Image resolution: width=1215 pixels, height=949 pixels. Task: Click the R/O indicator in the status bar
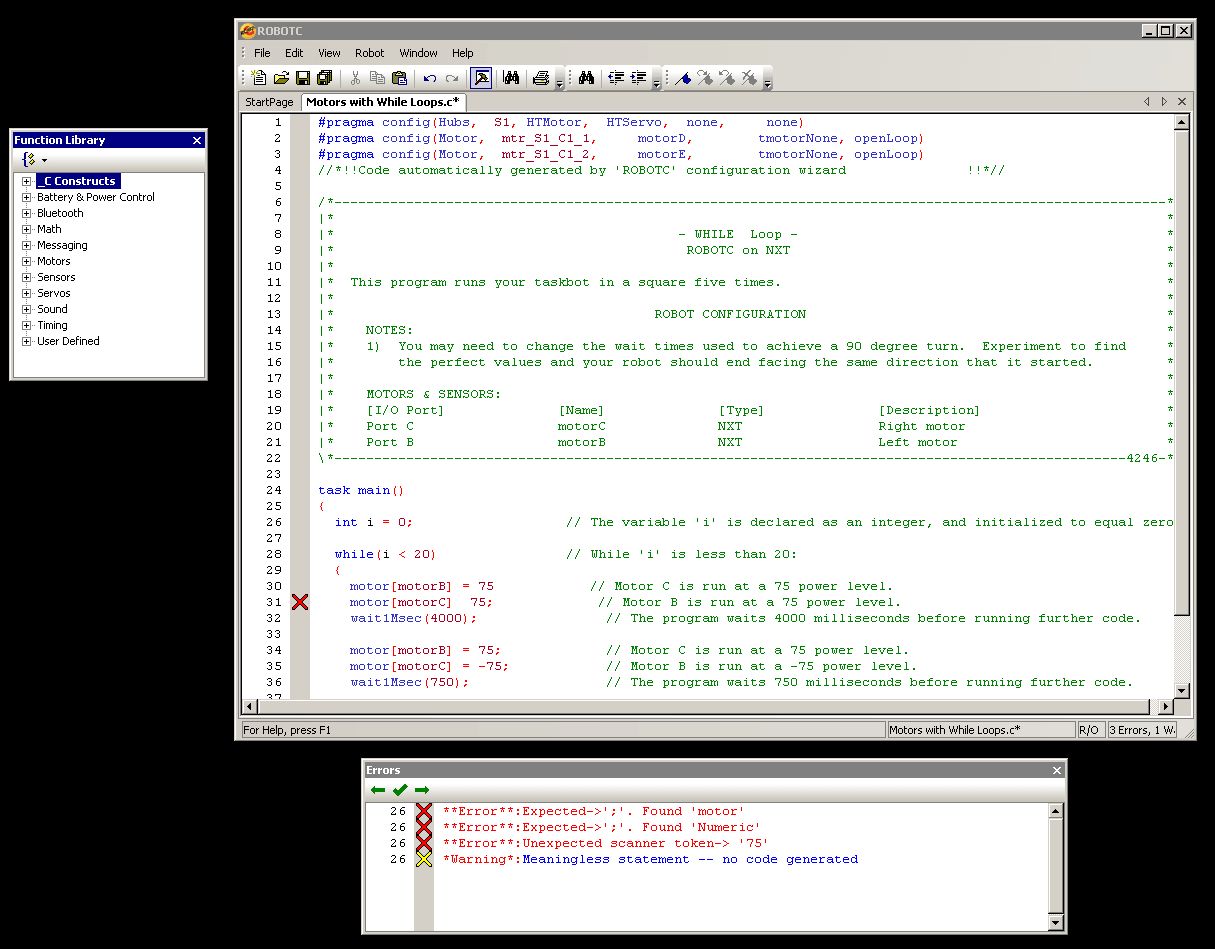1089,729
